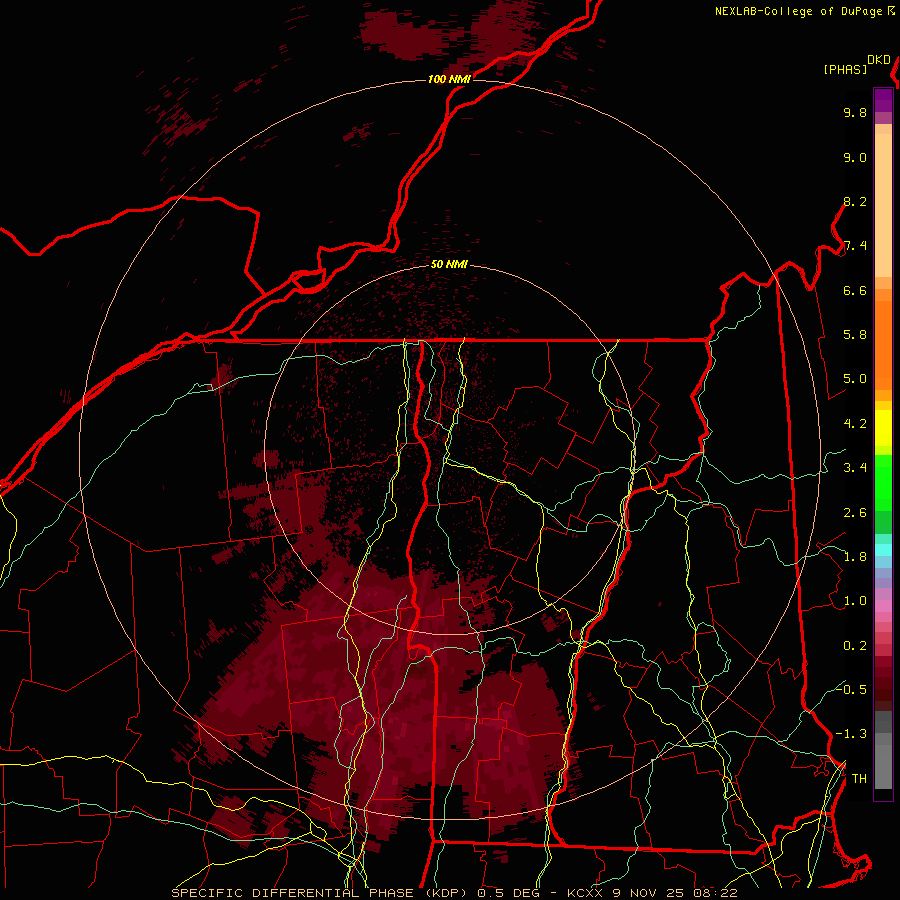900x900 pixels.
Task: Pick the bright green segment of color bar
Action: pyautogui.click(x=883, y=483)
